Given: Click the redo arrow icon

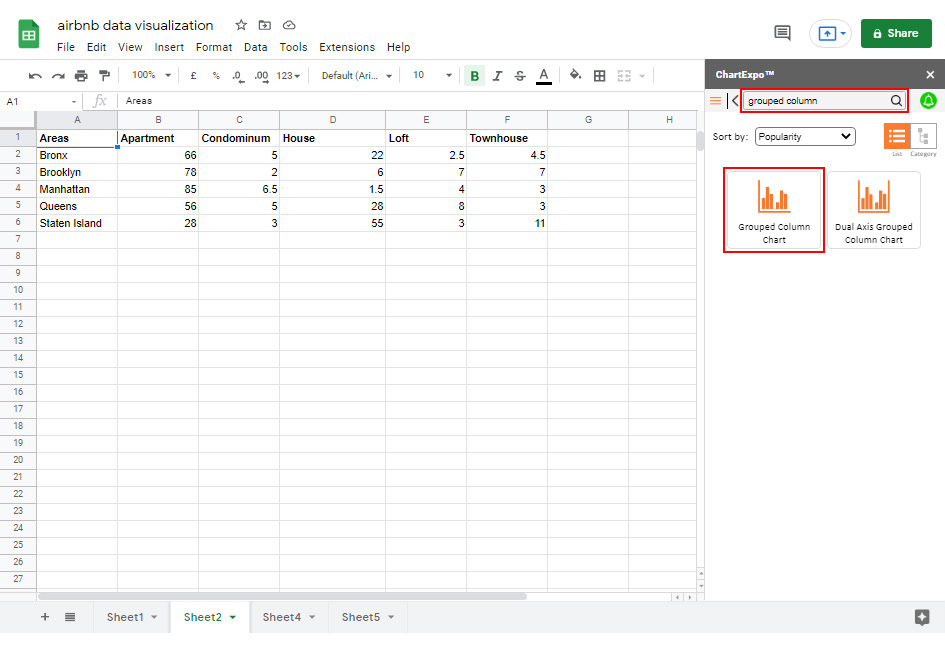Looking at the screenshot, I should coord(58,76).
